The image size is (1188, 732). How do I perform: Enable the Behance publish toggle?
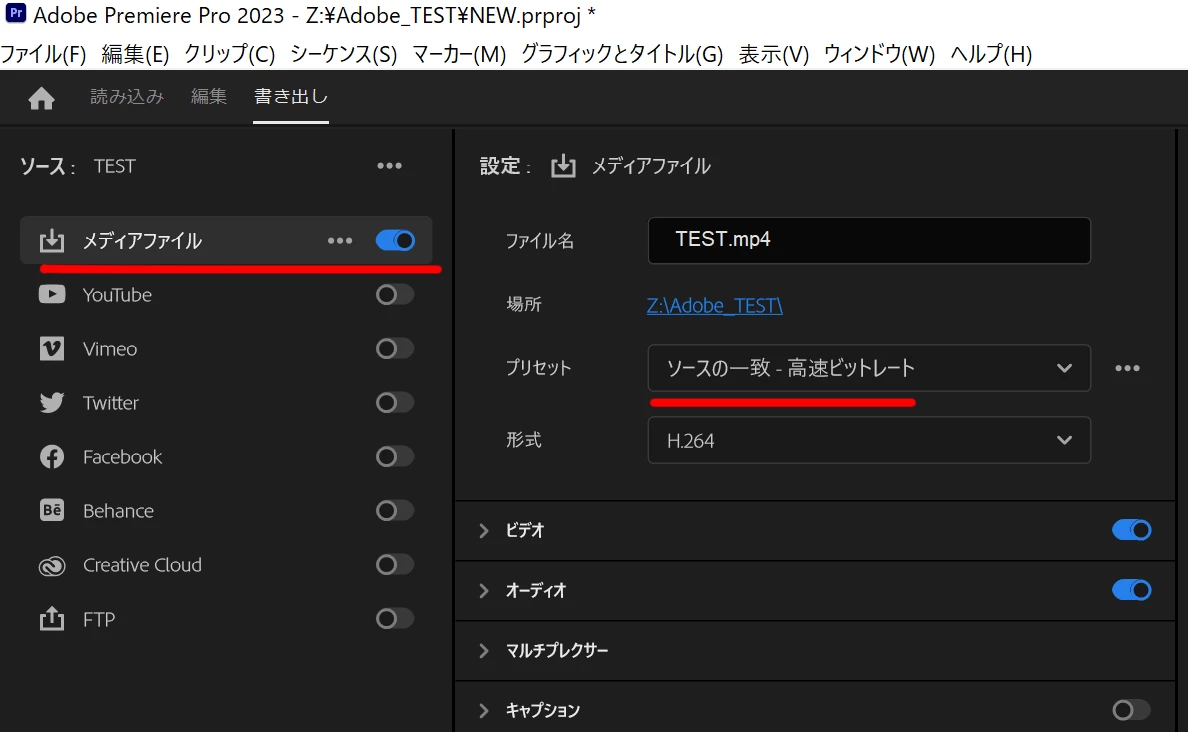pyautogui.click(x=395, y=511)
